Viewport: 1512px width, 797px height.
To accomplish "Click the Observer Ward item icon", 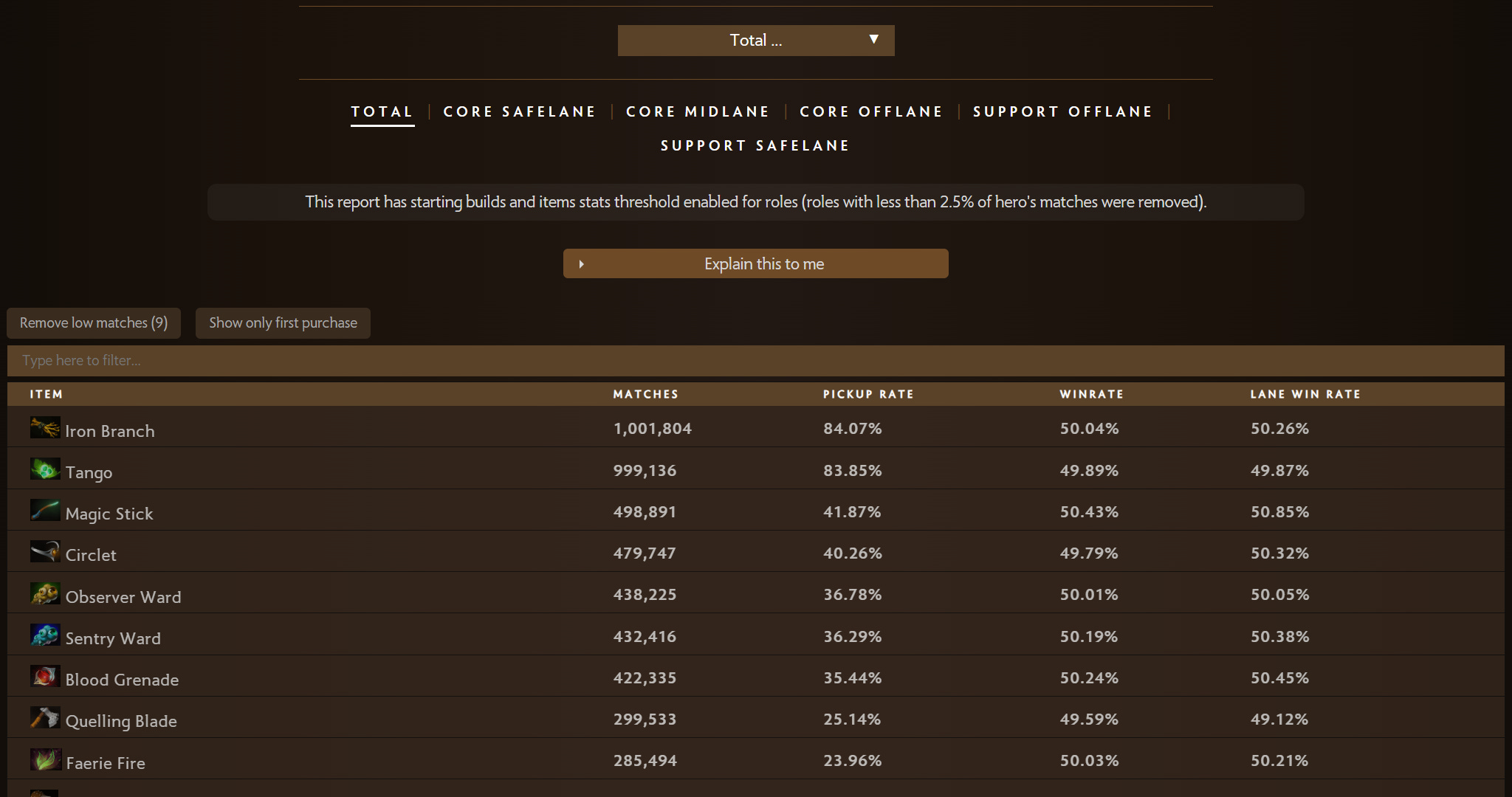I will coord(45,594).
